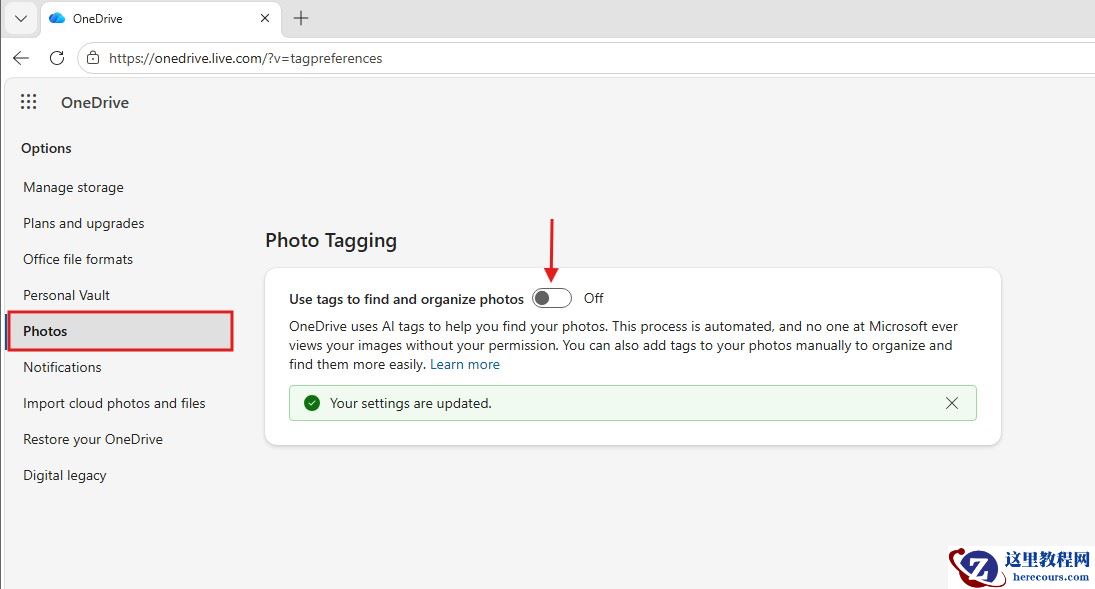Open Plans and upgrades
Screen dimensions: 1095x589
84,223
